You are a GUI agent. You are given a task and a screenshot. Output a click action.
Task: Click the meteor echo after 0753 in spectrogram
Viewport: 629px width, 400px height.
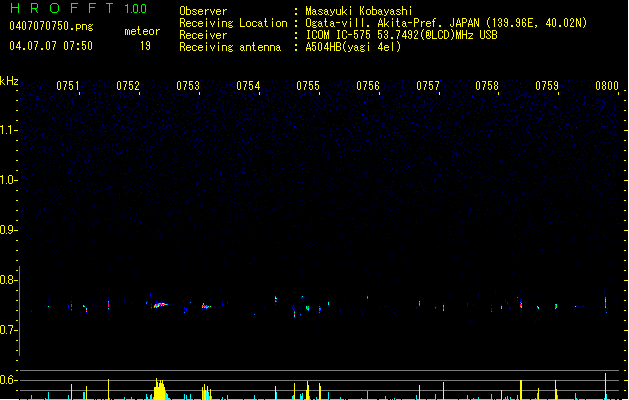coord(206,307)
